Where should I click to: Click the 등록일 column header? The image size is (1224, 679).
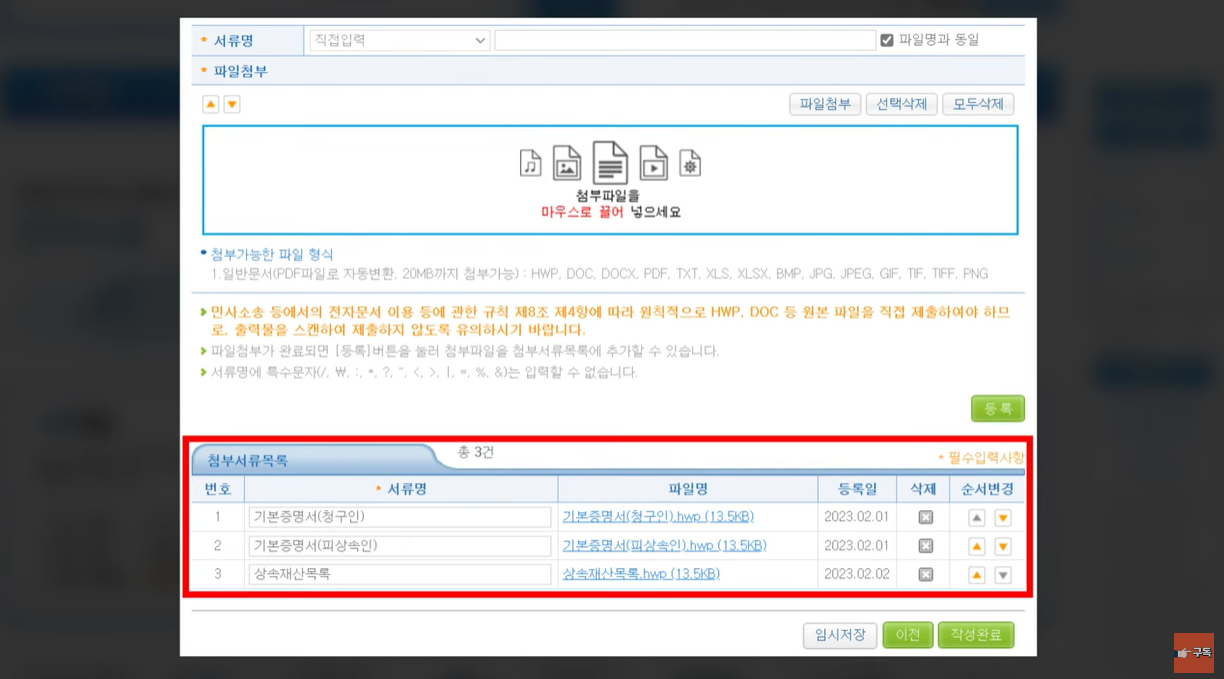pos(857,489)
